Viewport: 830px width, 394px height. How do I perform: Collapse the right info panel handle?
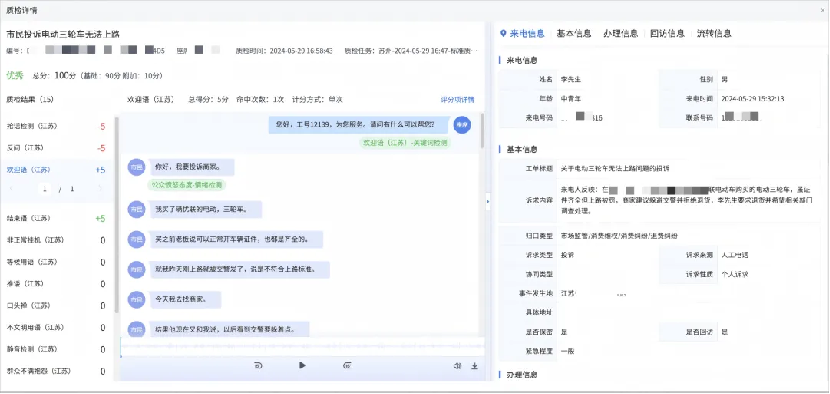(488, 201)
